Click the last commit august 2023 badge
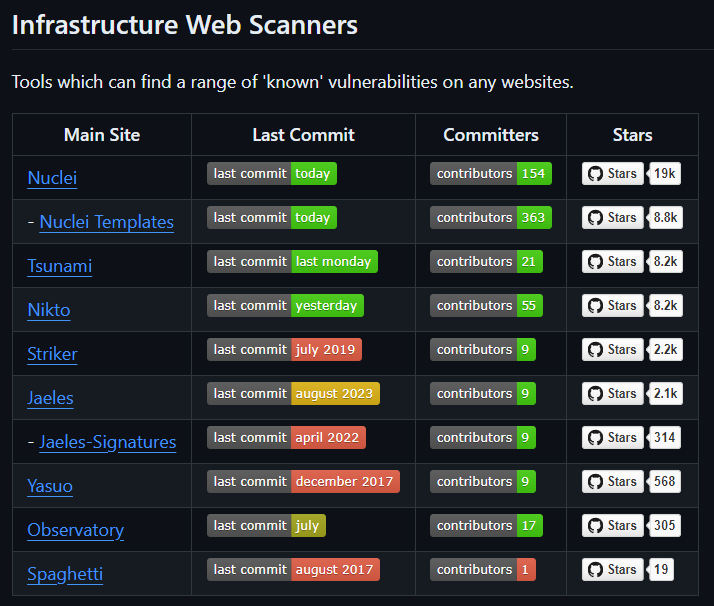The width and height of the screenshot is (714, 606). click(293, 393)
